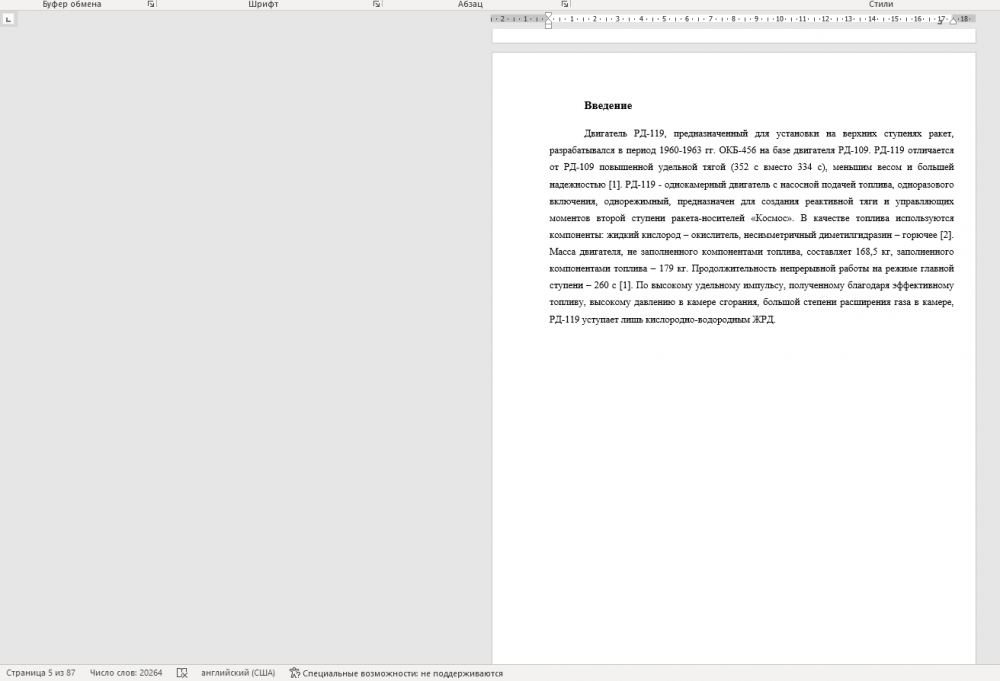Click the text ОКБ-456 in the paragraph
Image resolution: width=1000 pixels, height=681 pixels.
737,150
